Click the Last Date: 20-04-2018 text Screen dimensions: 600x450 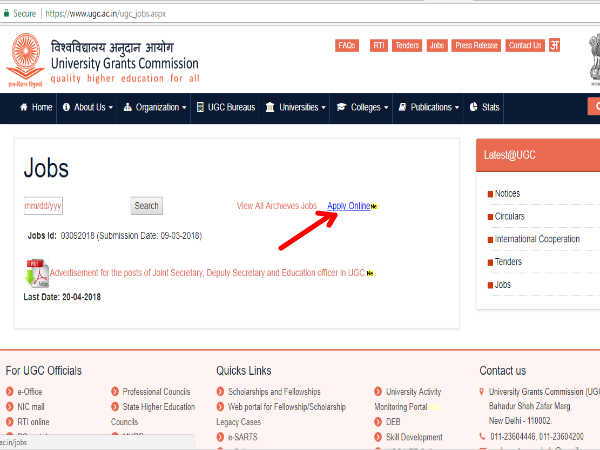(62, 297)
